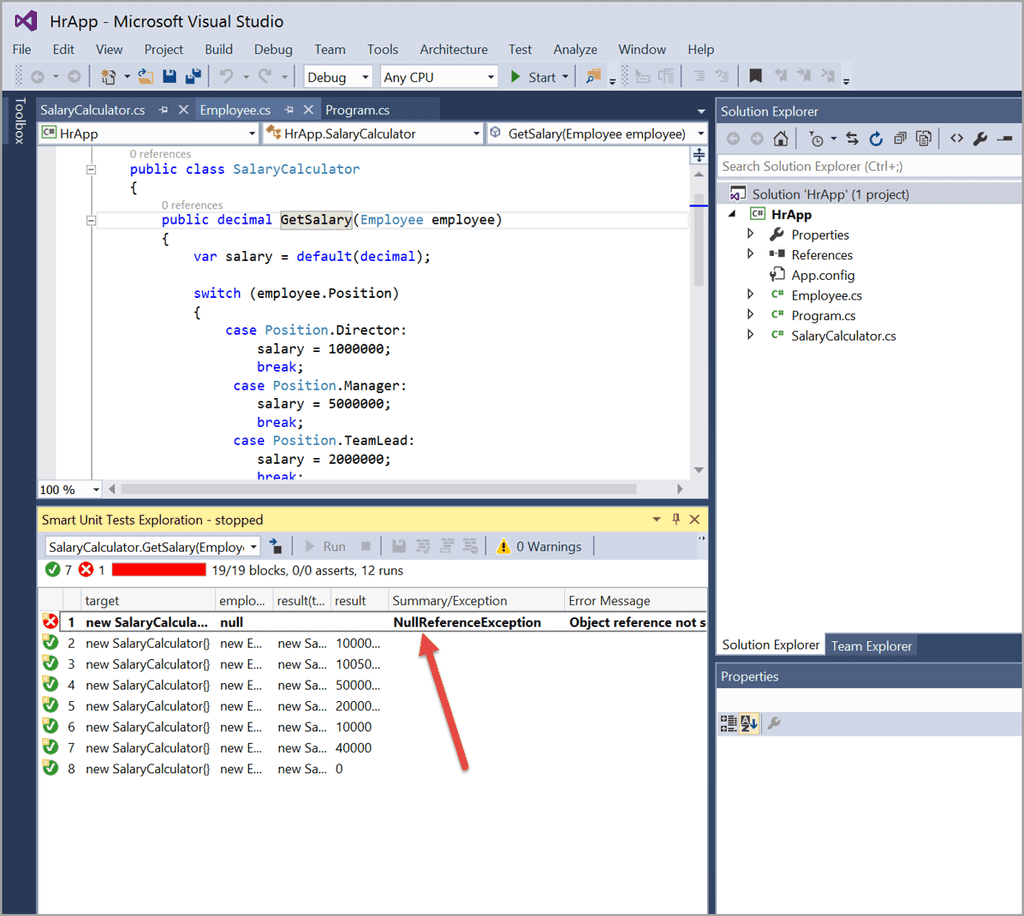Image resolution: width=1024 pixels, height=916 pixels.
Task: Click the Collapse All icon in Solution Explorer
Action: (x=900, y=139)
